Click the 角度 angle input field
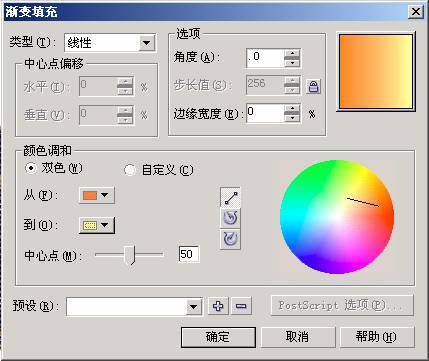The image size is (429, 361). [265, 58]
